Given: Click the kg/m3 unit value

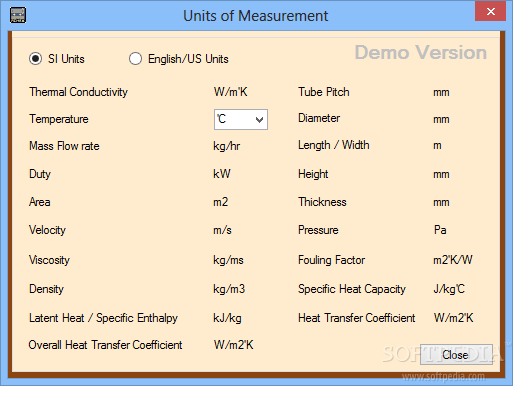Looking at the screenshot, I should (x=229, y=289).
